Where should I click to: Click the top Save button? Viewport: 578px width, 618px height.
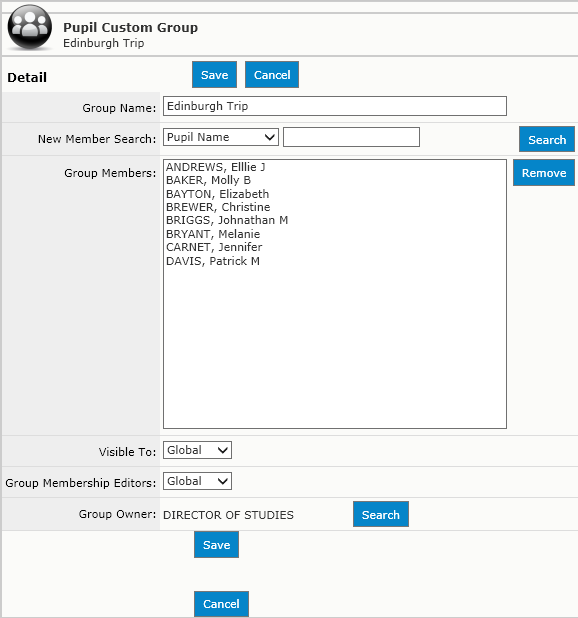[x=214, y=74]
